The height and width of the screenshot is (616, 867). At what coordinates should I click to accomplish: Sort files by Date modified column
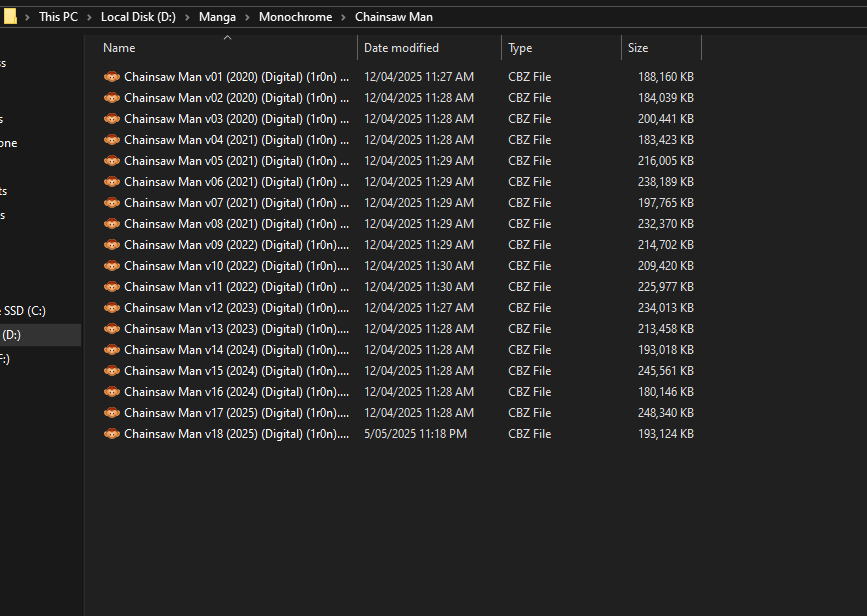tap(401, 48)
